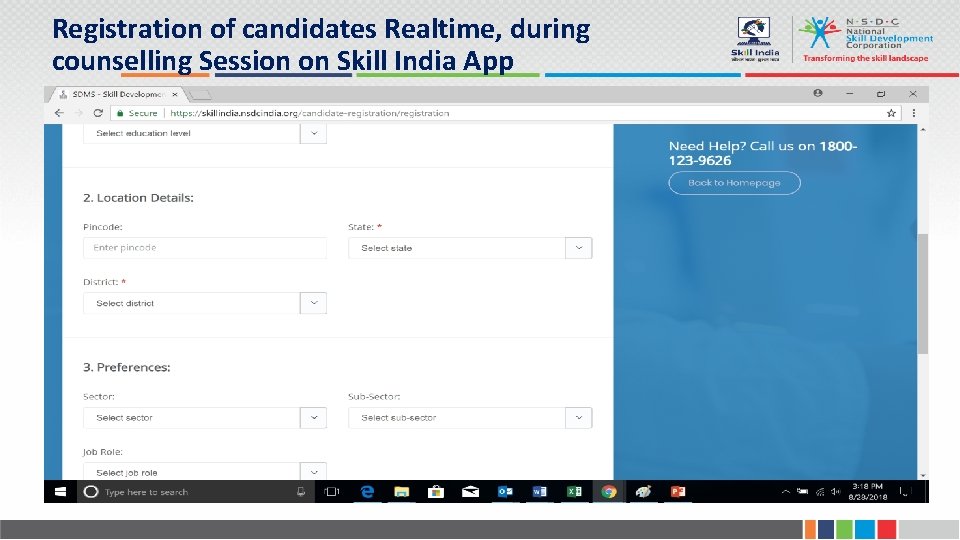Open the Select sector dropdown

point(204,418)
